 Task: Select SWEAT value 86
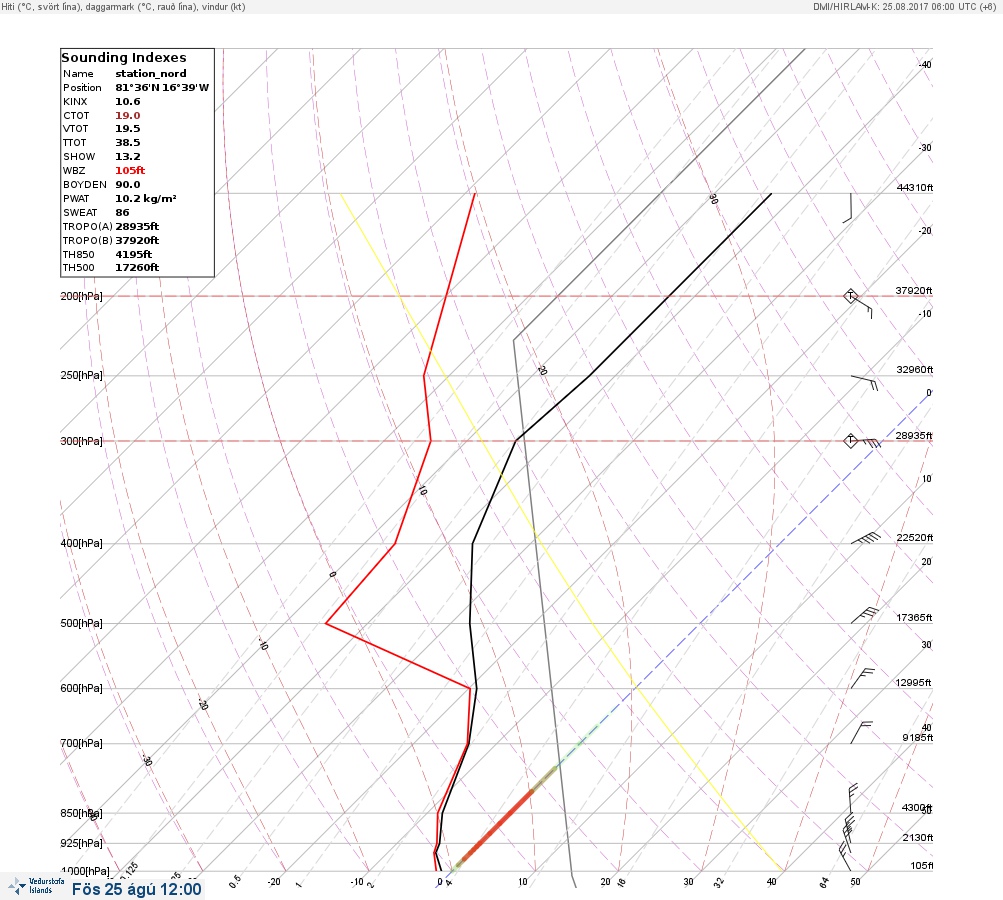(122, 213)
